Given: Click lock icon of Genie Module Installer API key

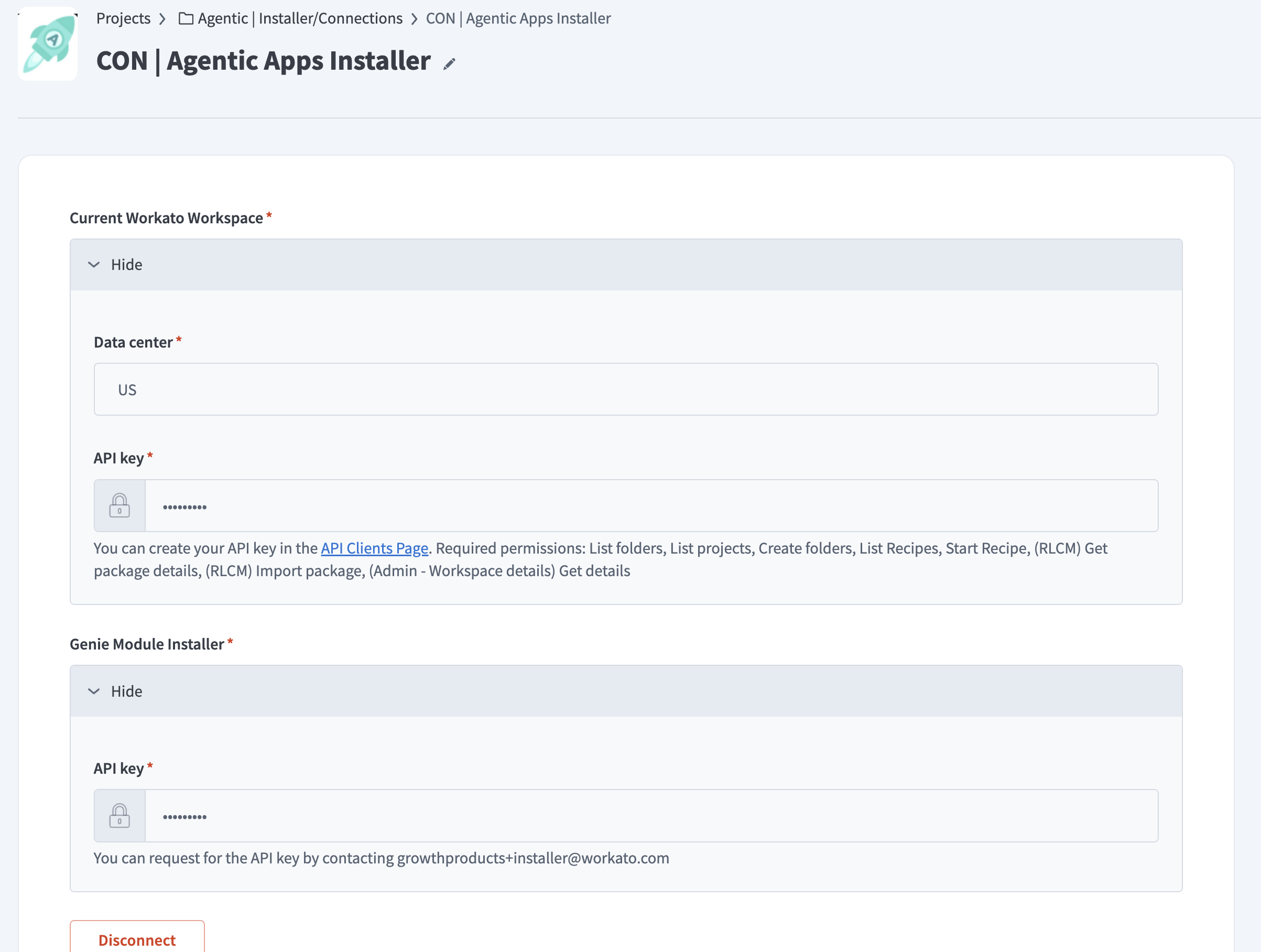Looking at the screenshot, I should tap(119, 816).
